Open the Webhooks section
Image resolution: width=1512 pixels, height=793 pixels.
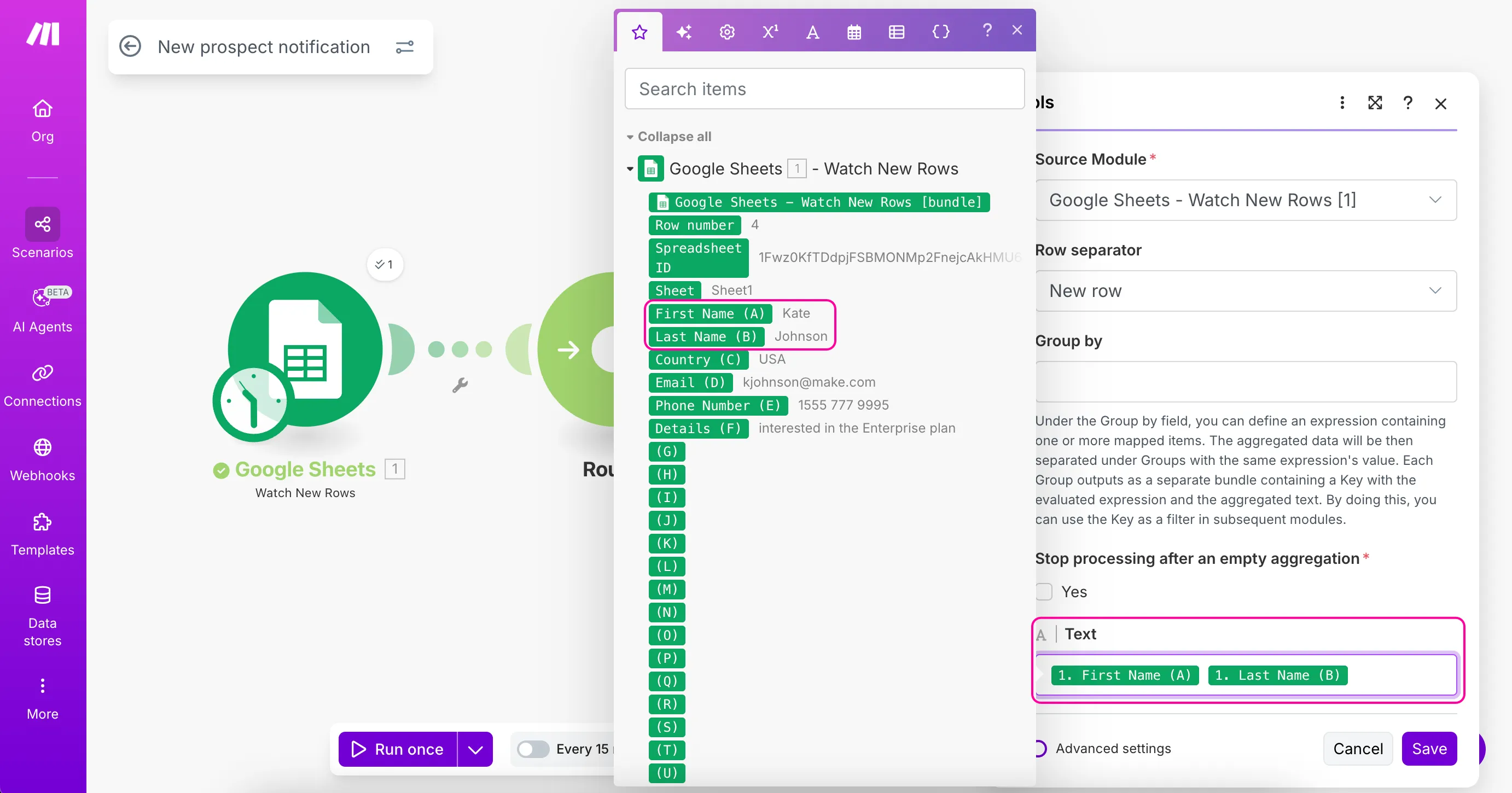[x=42, y=459]
